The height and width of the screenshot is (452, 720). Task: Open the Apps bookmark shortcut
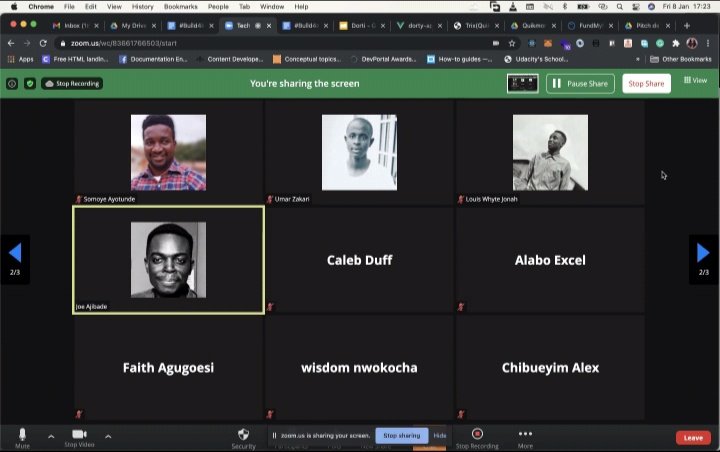tap(21, 59)
